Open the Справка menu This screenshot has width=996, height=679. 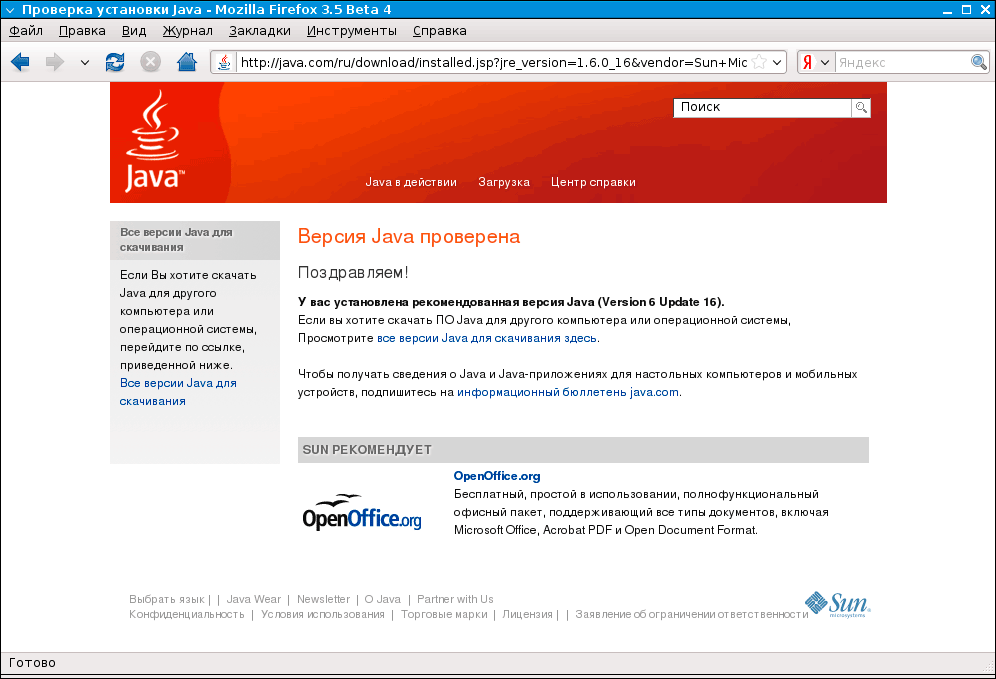pyautogui.click(x=440, y=30)
